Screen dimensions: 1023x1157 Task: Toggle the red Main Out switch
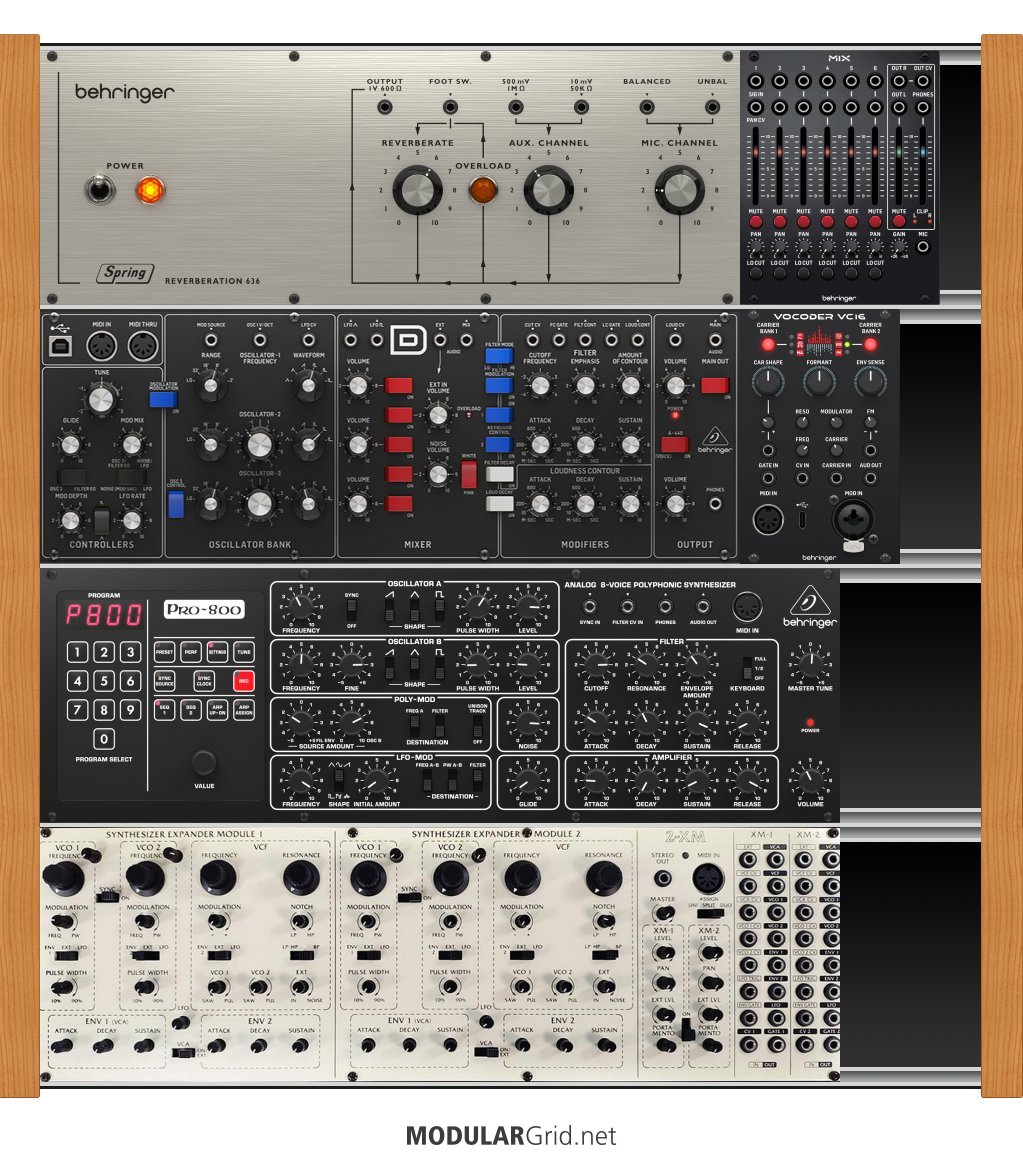(714, 385)
